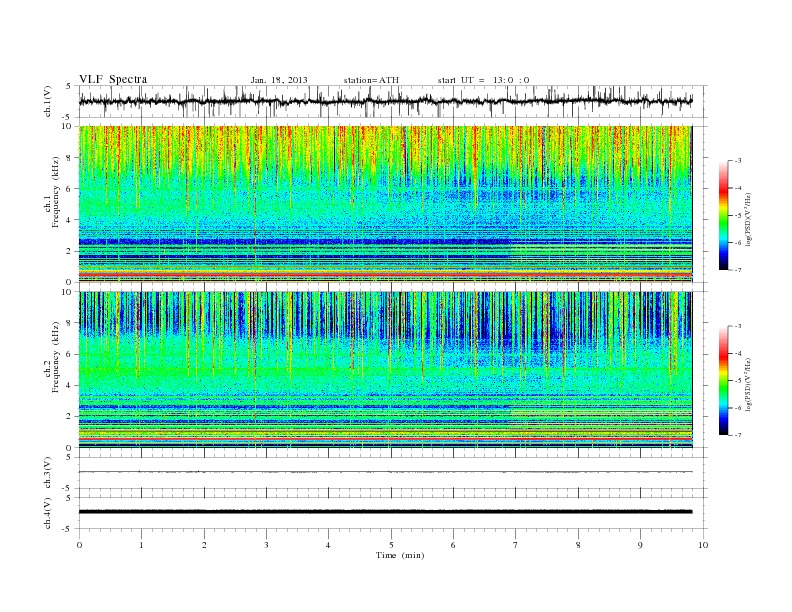Click inside the ch.1 spectrogram panel
Image resolution: width=792 pixels, height=612 pixels.
pyautogui.click(x=385, y=204)
